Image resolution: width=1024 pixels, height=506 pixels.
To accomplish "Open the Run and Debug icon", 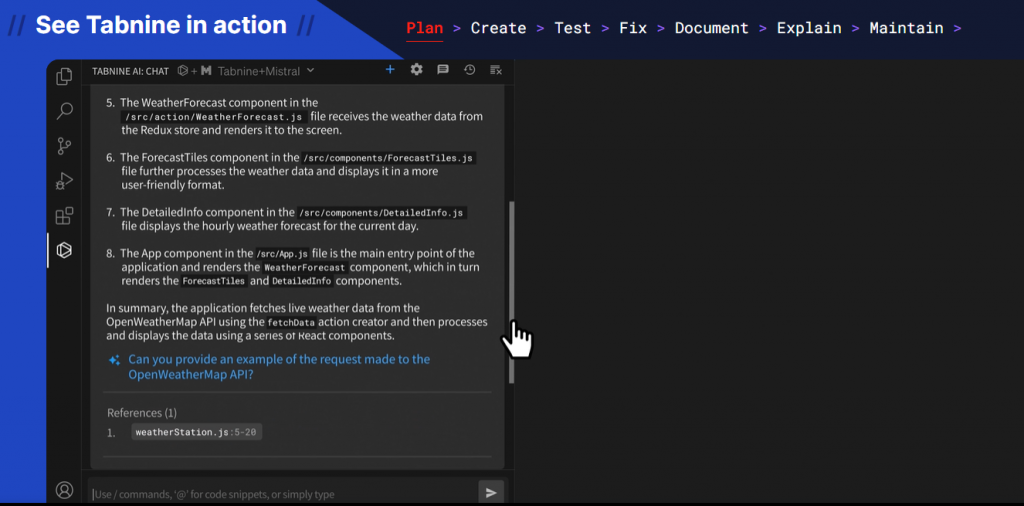I will tap(64, 181).
